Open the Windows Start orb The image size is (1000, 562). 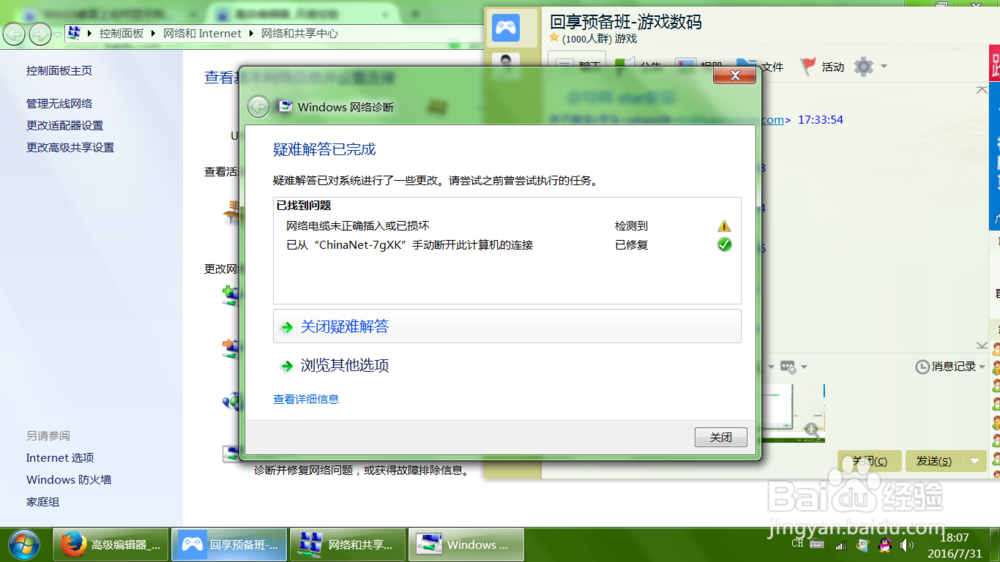pos(24,545)
